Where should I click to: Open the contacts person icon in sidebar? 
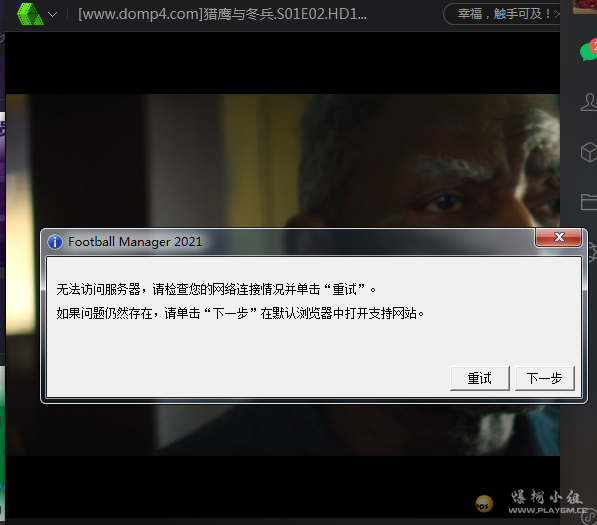589,102
